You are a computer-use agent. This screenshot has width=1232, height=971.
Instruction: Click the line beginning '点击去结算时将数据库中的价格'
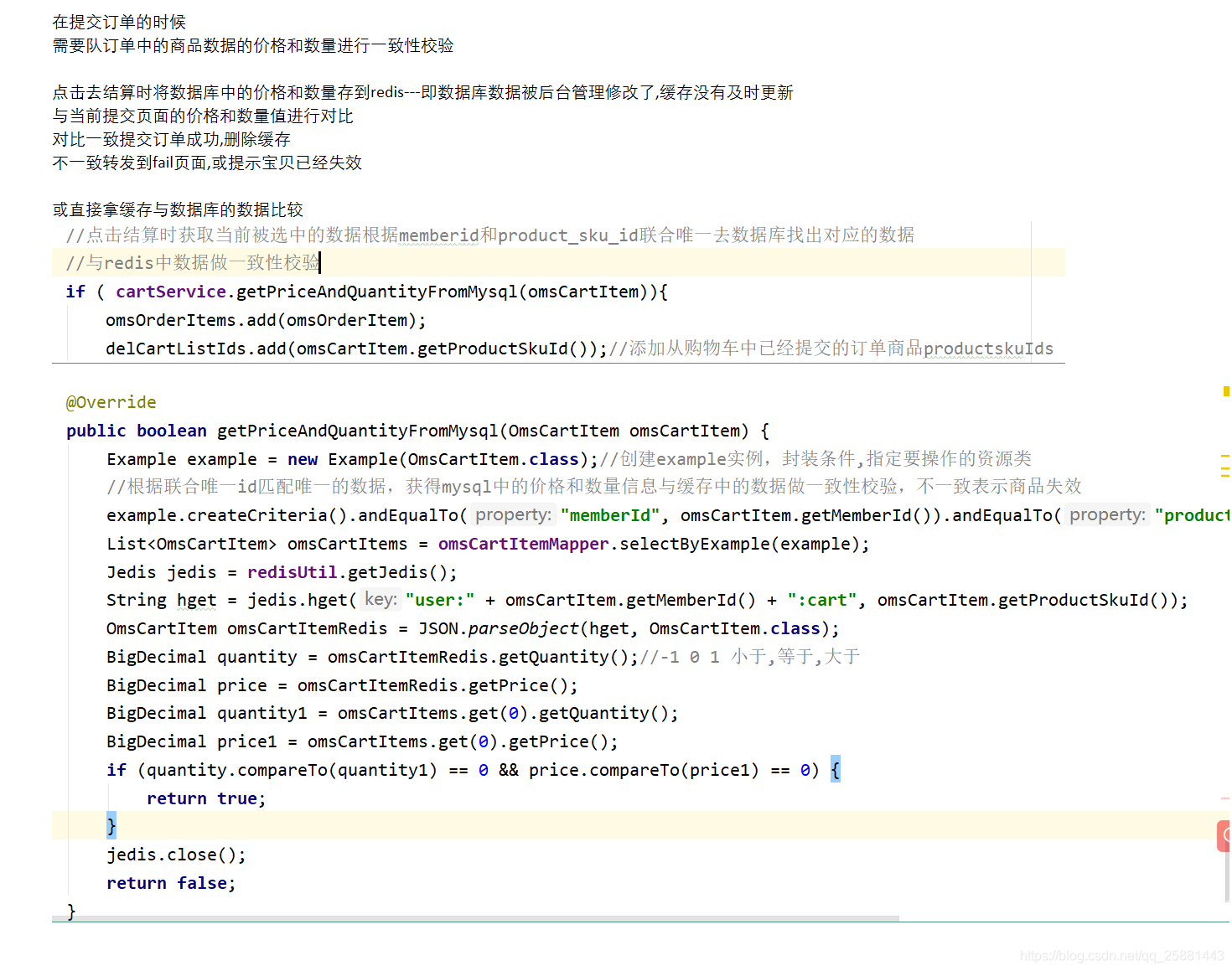coord(422,92)
